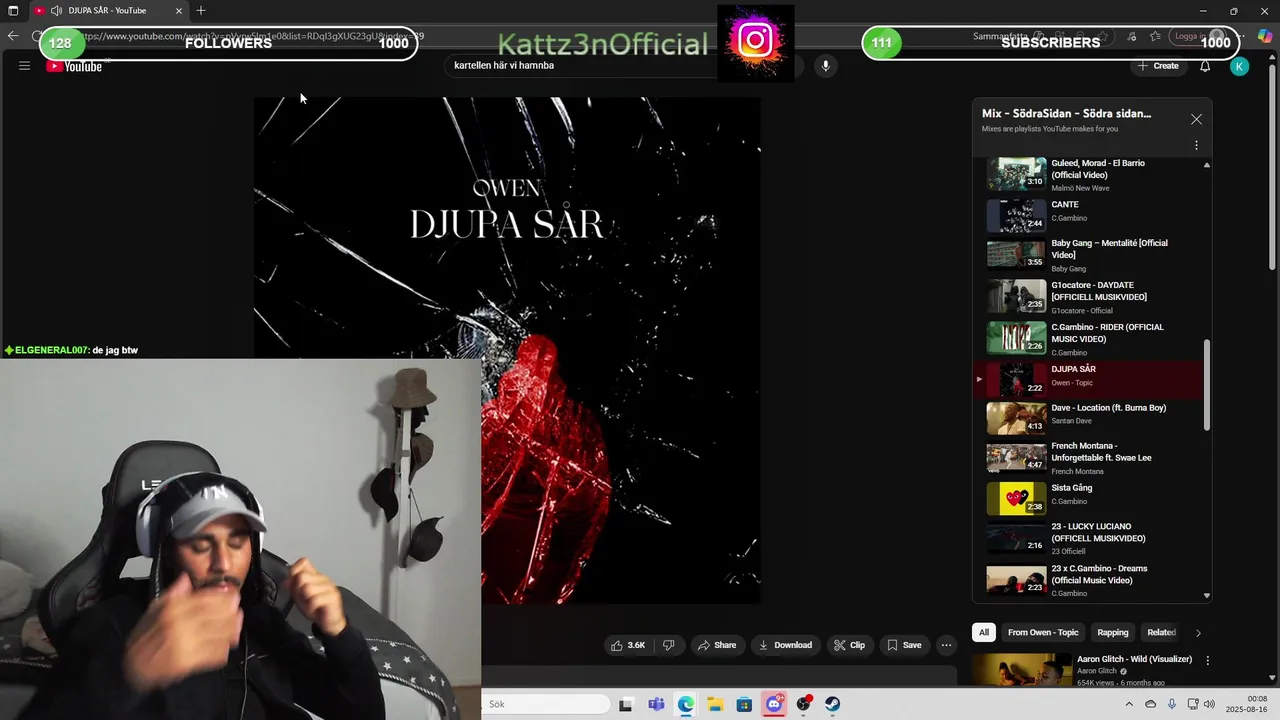Open the Mix playlist three-dot options

1196,145
